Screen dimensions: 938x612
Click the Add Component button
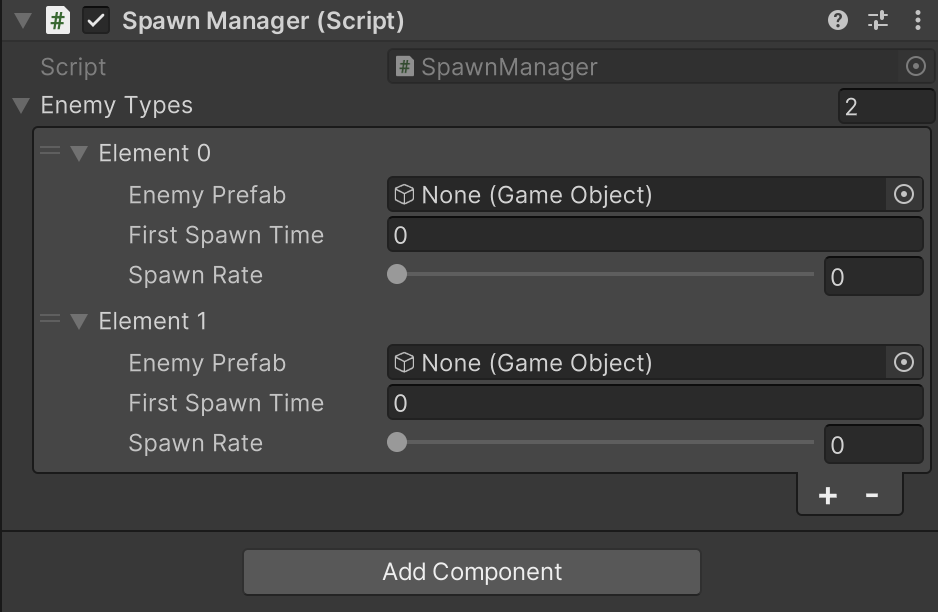coord(472,572)
